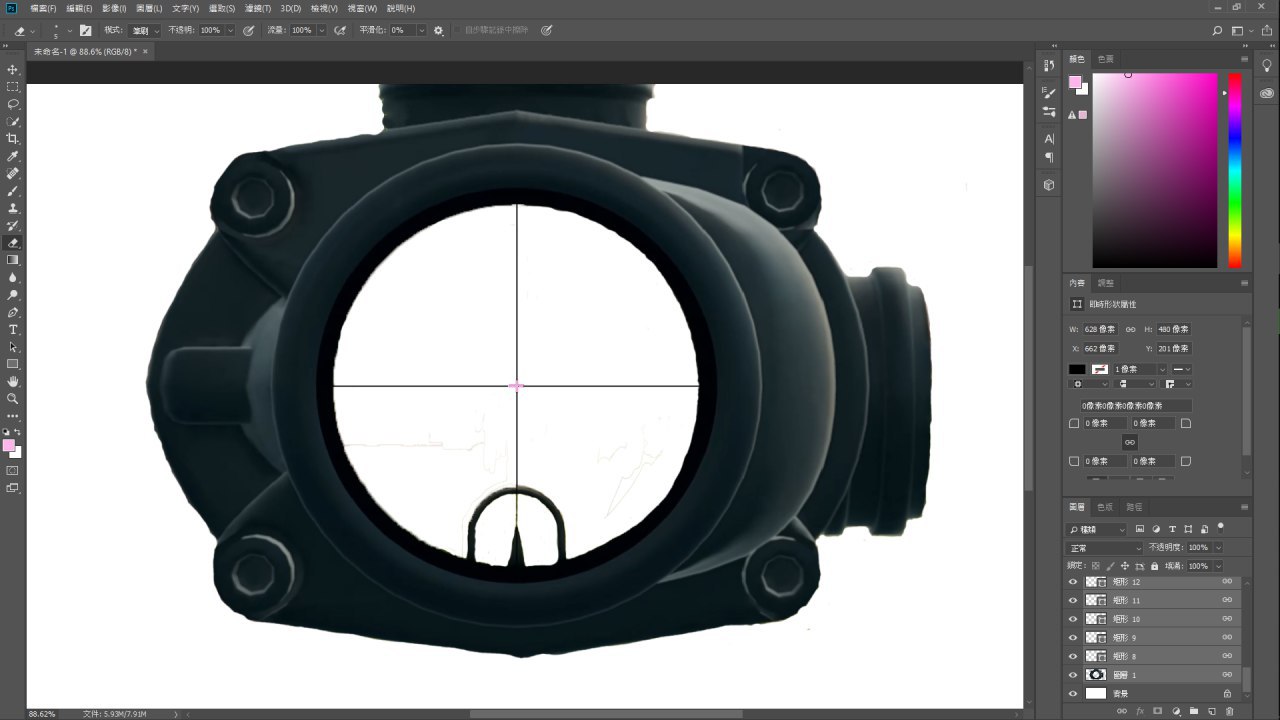
Task: Hide the 矩形 9 layer
Action: [1073, 637]
